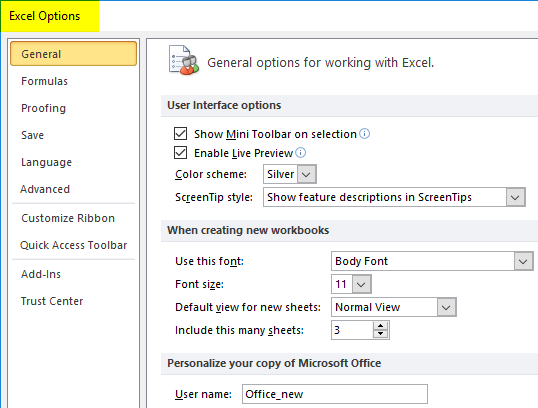This screenshot has width=538, height=408.
Task: Click the User name label
Action: 203,394
